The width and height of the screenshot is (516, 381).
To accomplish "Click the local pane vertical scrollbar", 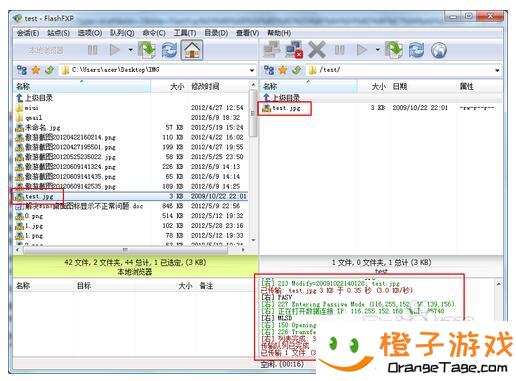I will pyautogui.click(x=253, y=163).
